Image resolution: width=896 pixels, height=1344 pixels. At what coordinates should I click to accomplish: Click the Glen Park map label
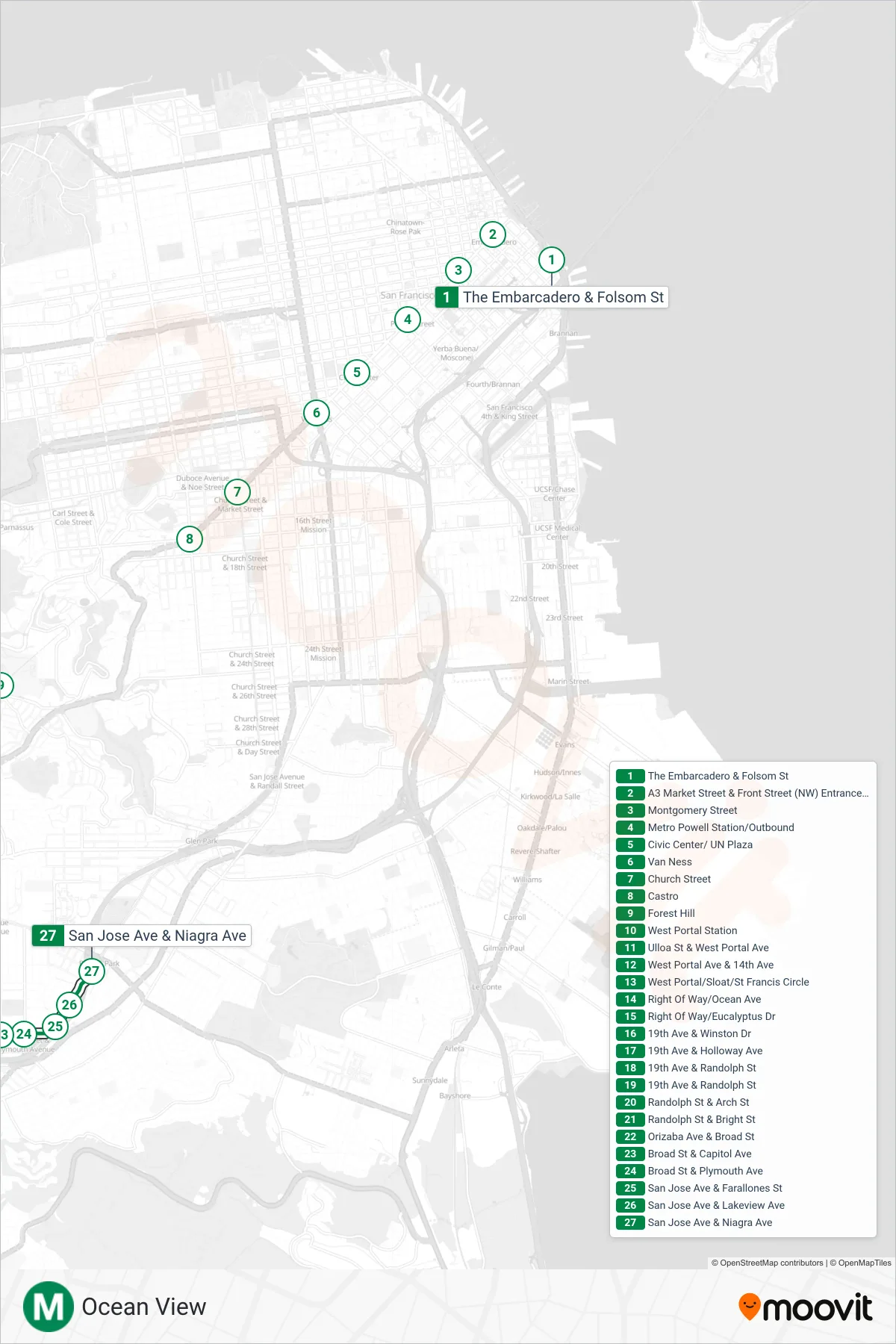pos(202,841)
